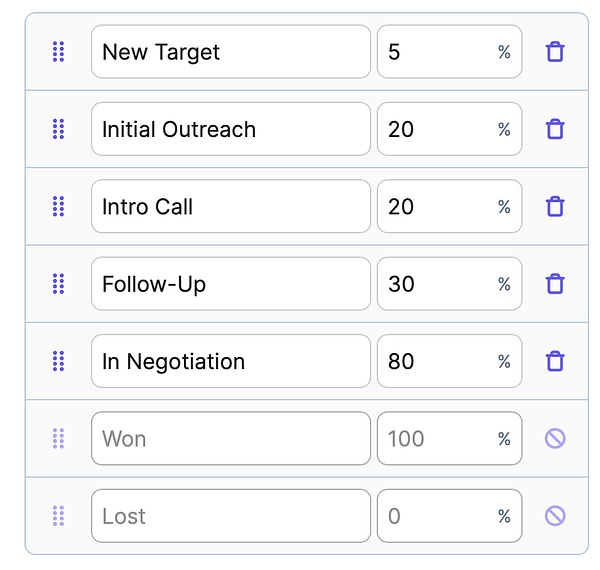600x570 pixels.
Task: Delete the Initial Outreach stage
Action: tap(555, 129)
